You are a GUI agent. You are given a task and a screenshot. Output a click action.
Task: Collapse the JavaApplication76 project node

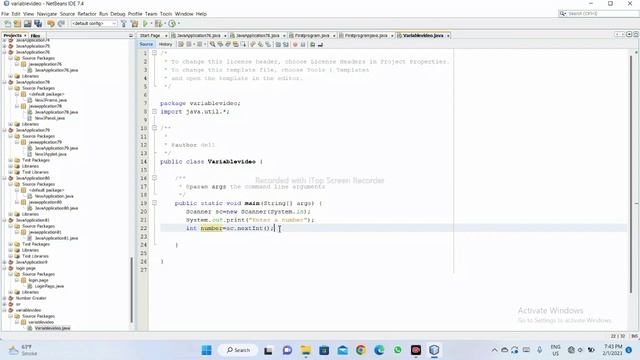coord(5,52)
